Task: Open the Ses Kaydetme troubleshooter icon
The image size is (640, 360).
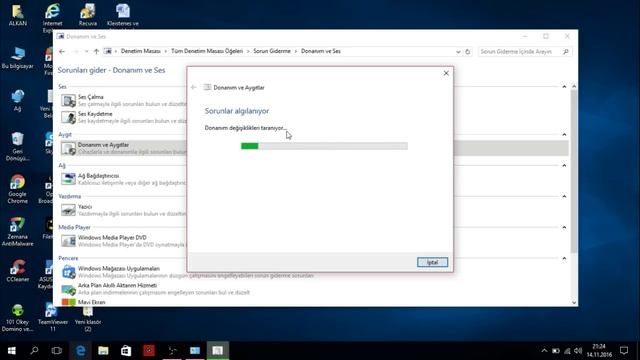Action: tap(68, 117)
